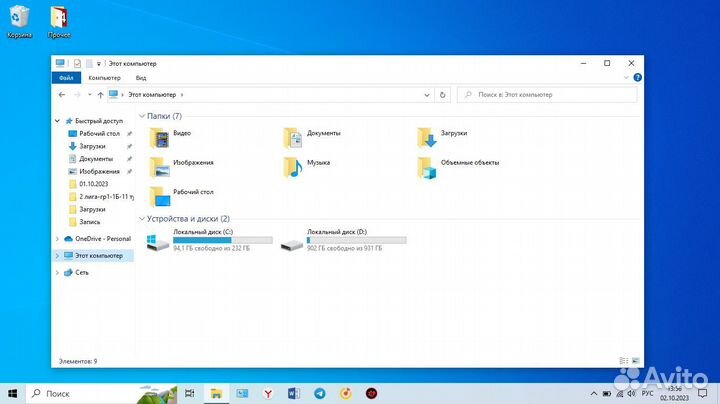Open Локальный диск (C:) drive icon

159,243
